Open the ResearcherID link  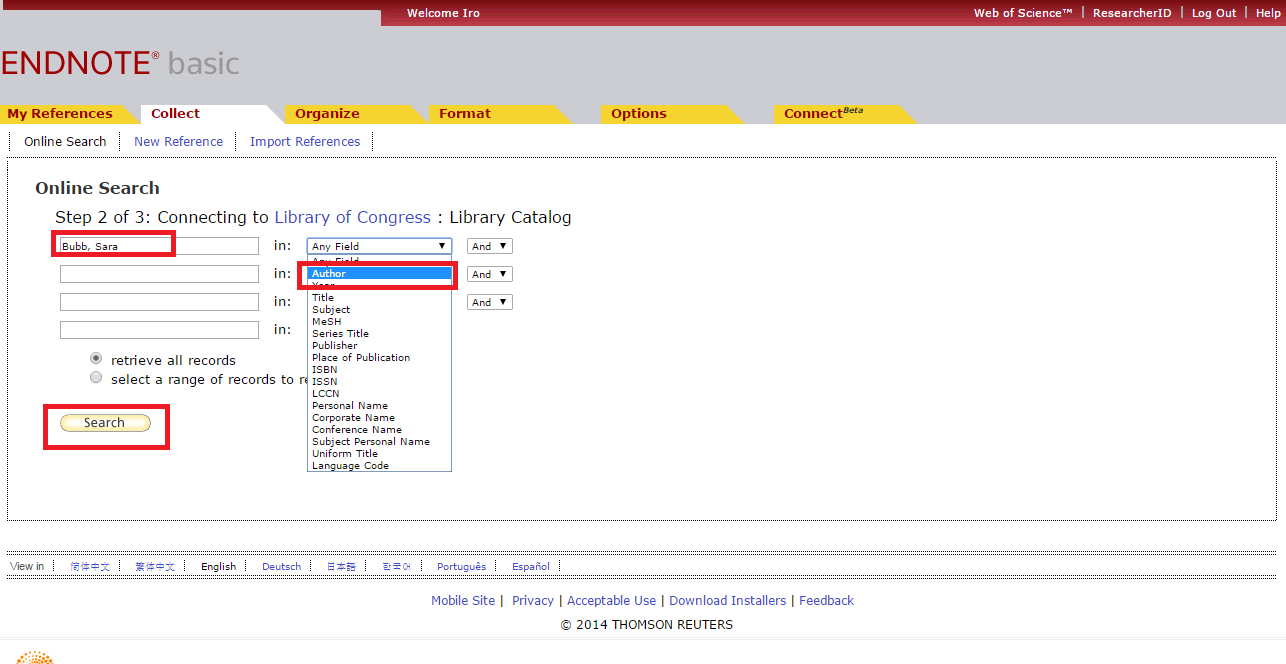click(1132, 13)
